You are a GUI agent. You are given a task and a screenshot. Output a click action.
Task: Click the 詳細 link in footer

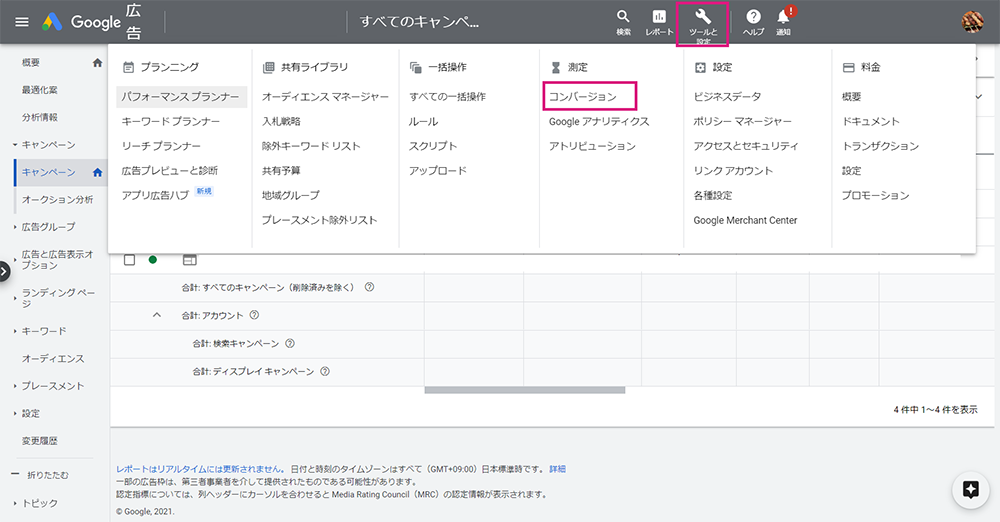(557, 469)
